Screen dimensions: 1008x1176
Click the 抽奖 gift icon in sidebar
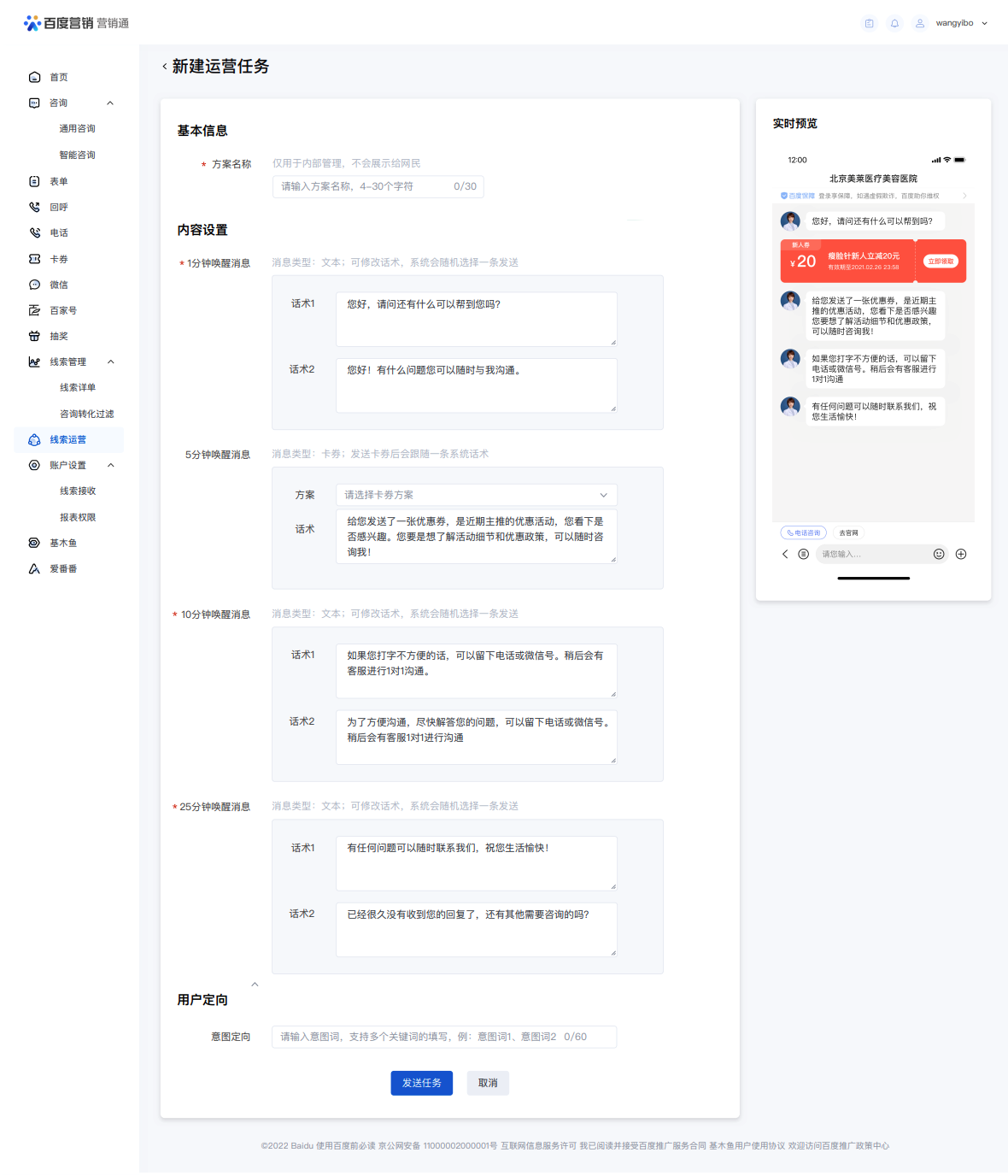tap(34, 336)
